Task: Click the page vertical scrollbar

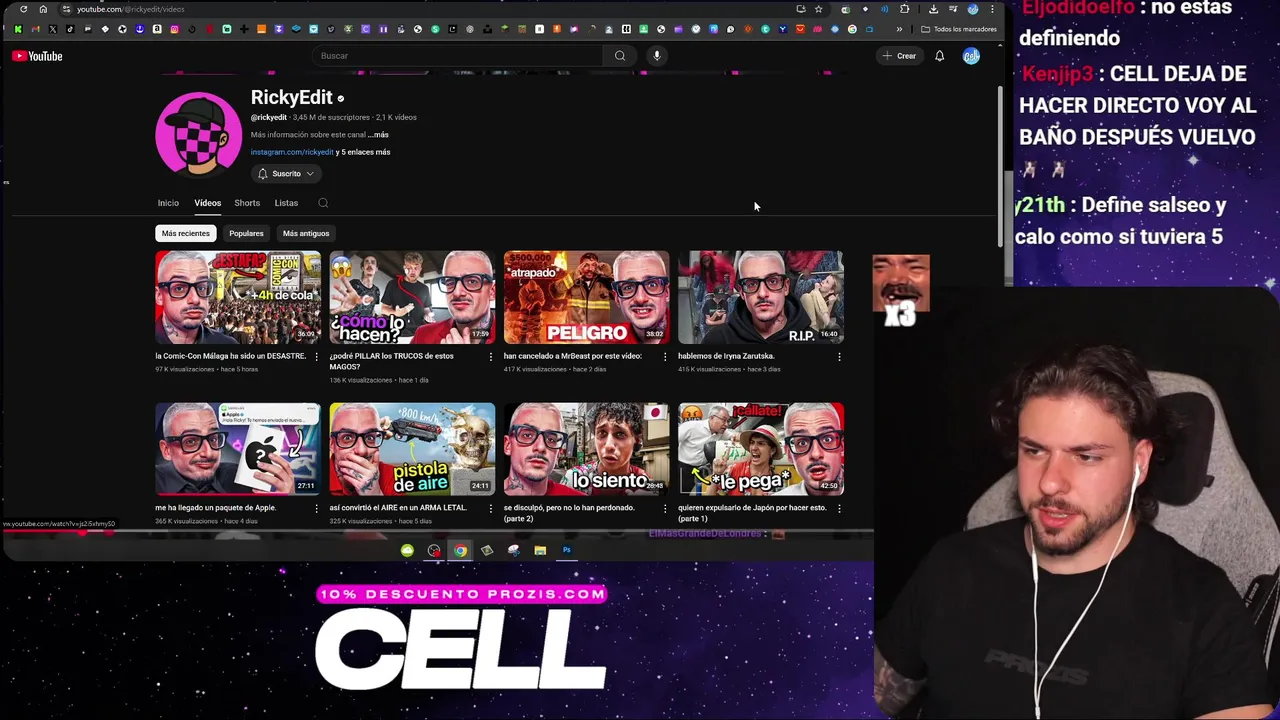Action: (x=1000, y=167)
